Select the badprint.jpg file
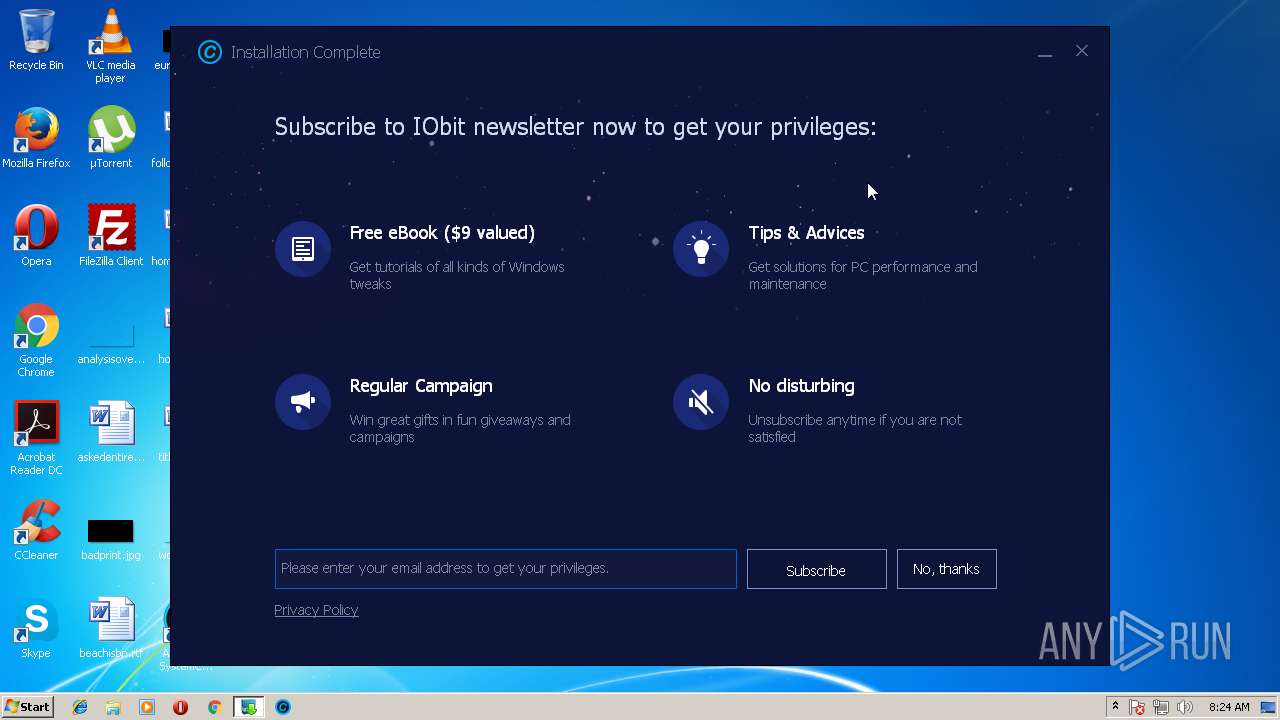 tap(110, 540)
